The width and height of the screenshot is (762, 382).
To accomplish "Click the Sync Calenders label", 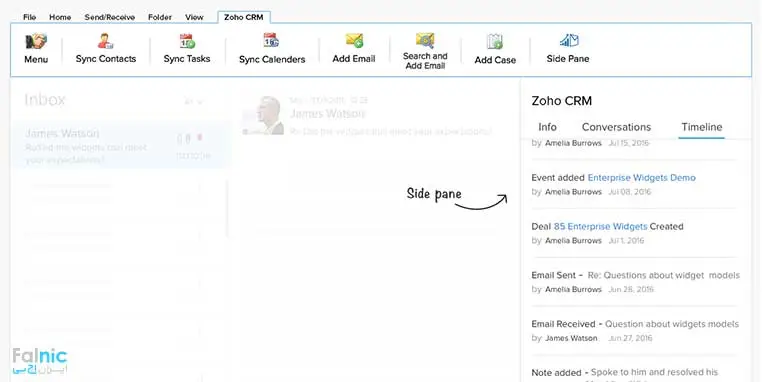I will tap(272, 59).
